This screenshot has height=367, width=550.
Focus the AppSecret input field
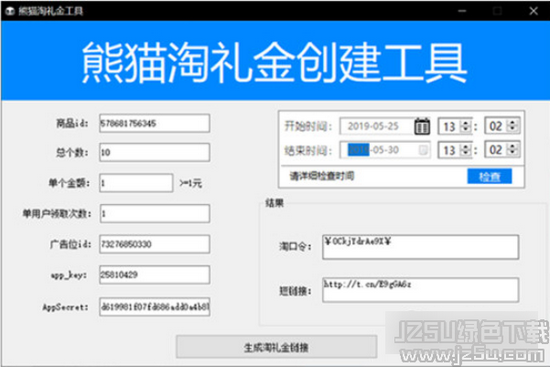click(155, 307)
